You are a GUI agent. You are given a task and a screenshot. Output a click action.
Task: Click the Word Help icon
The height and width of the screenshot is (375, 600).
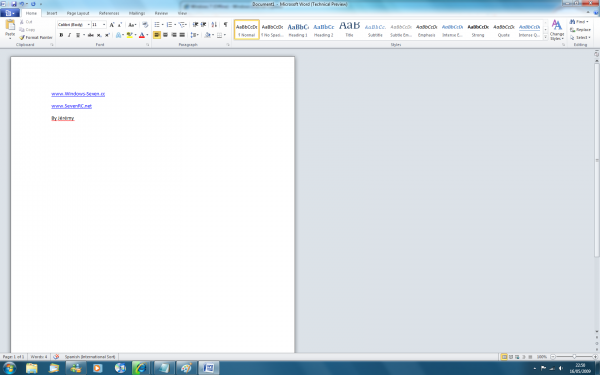pyautogui.click(x=596, y=13)
